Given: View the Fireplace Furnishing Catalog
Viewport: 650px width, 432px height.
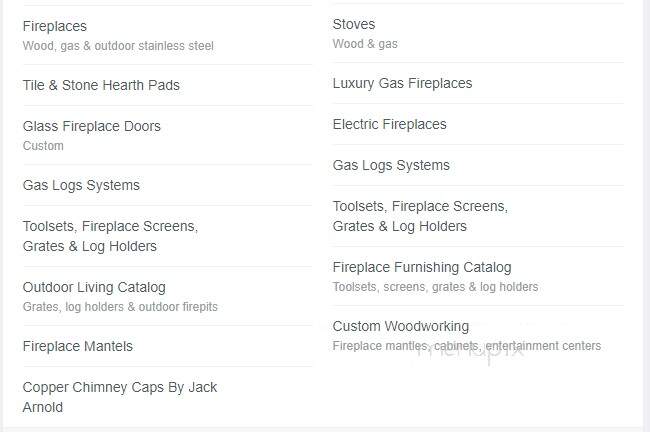Looking at the screenshot, I should coord(422,267).
